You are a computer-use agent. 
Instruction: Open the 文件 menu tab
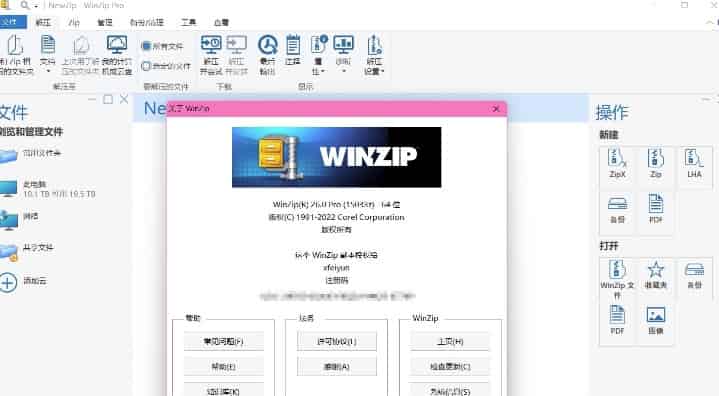pyautogui.click(x=11, y=22)
